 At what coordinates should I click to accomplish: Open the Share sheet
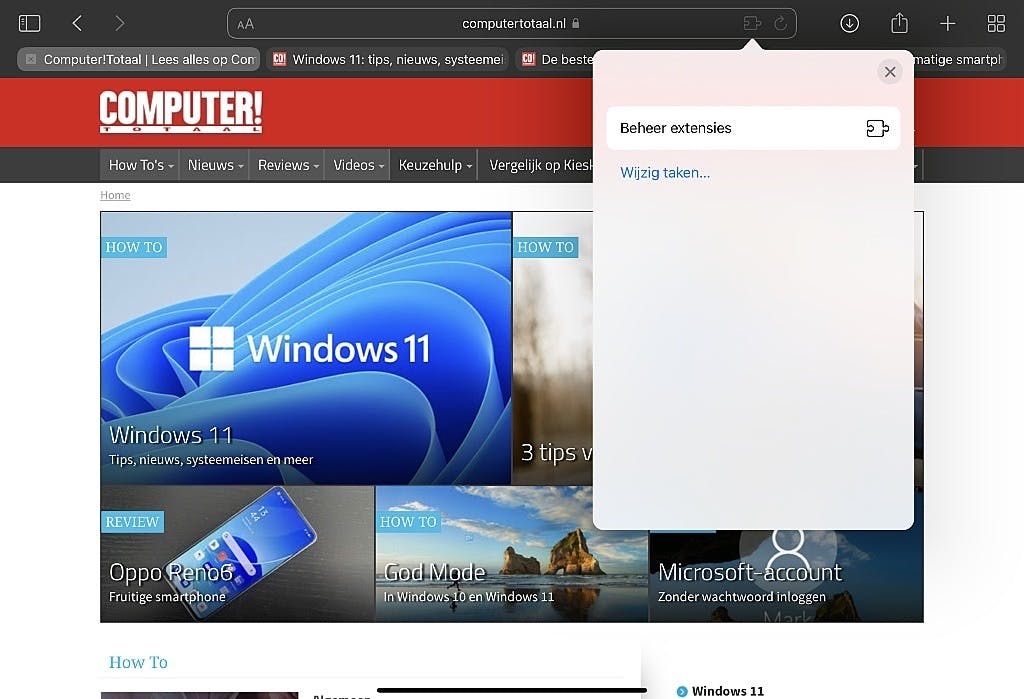pyautogui.click(x=899, y=23)
